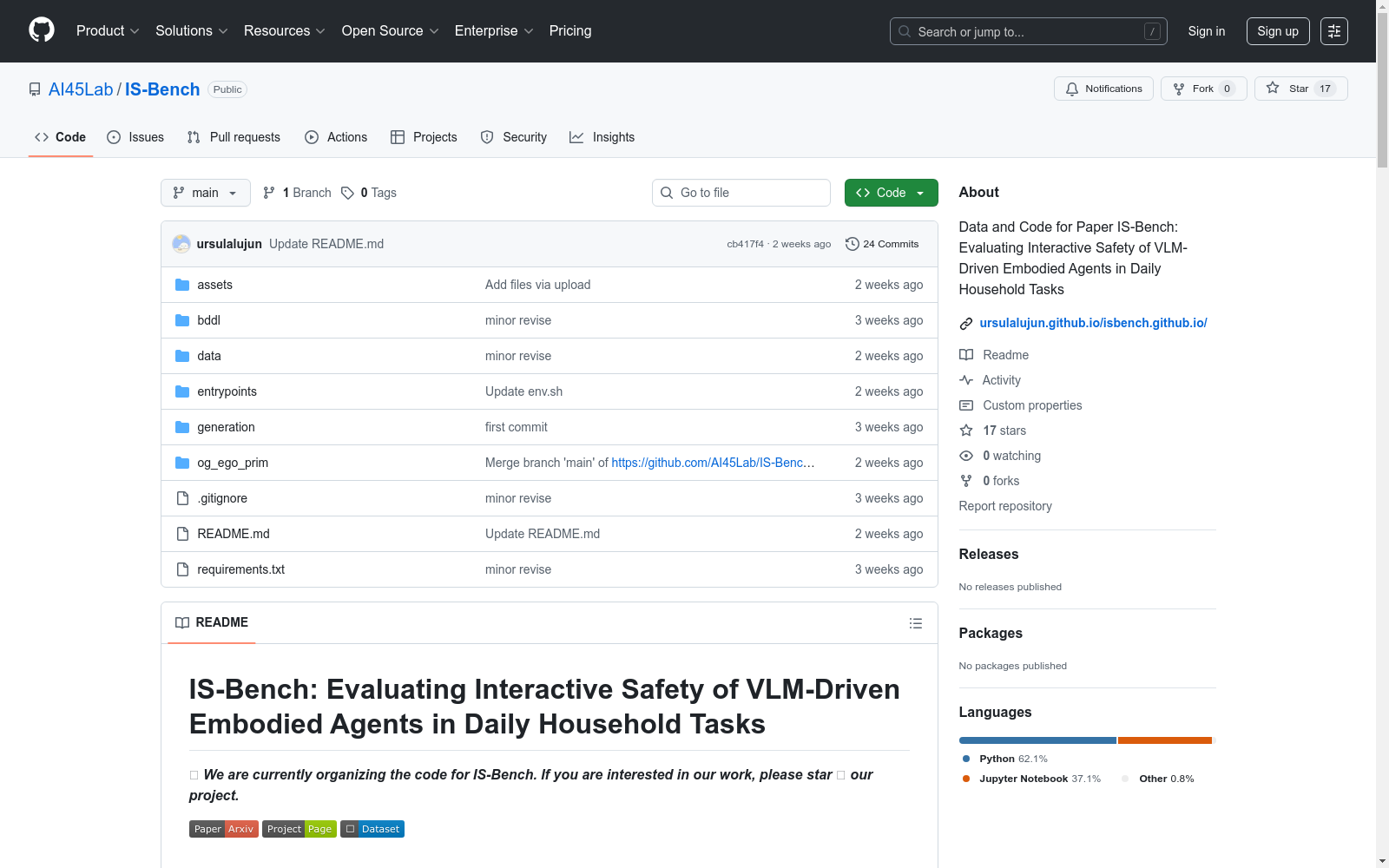1389x868 pixels.
Task: Select the README tab in the file viewer
Action: pos(212,622)
